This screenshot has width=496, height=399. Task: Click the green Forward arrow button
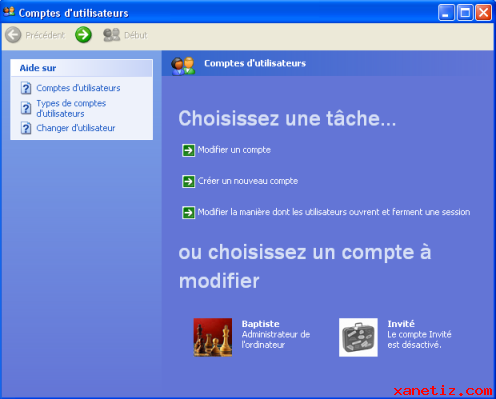tap(83, 35)
